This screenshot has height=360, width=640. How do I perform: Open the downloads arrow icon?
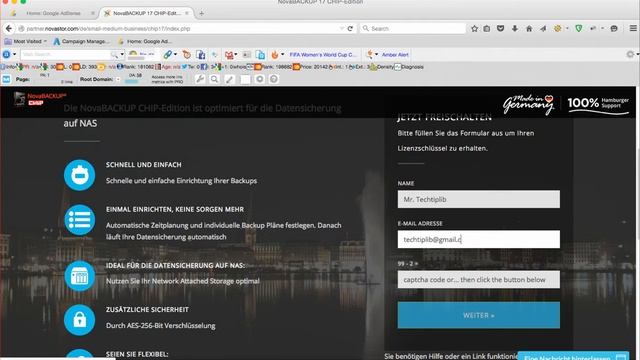tap(515, 29)
